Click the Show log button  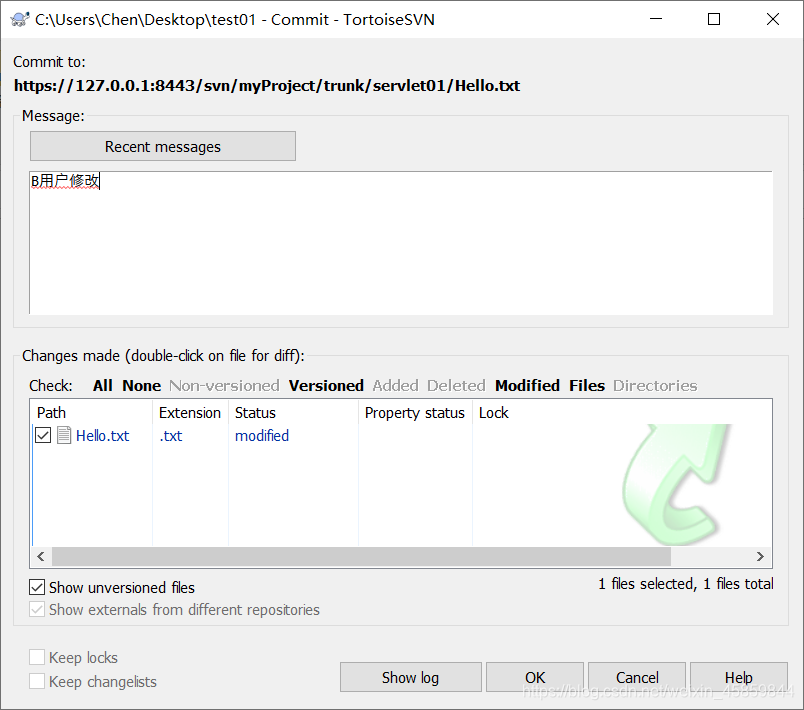point(410,677)
